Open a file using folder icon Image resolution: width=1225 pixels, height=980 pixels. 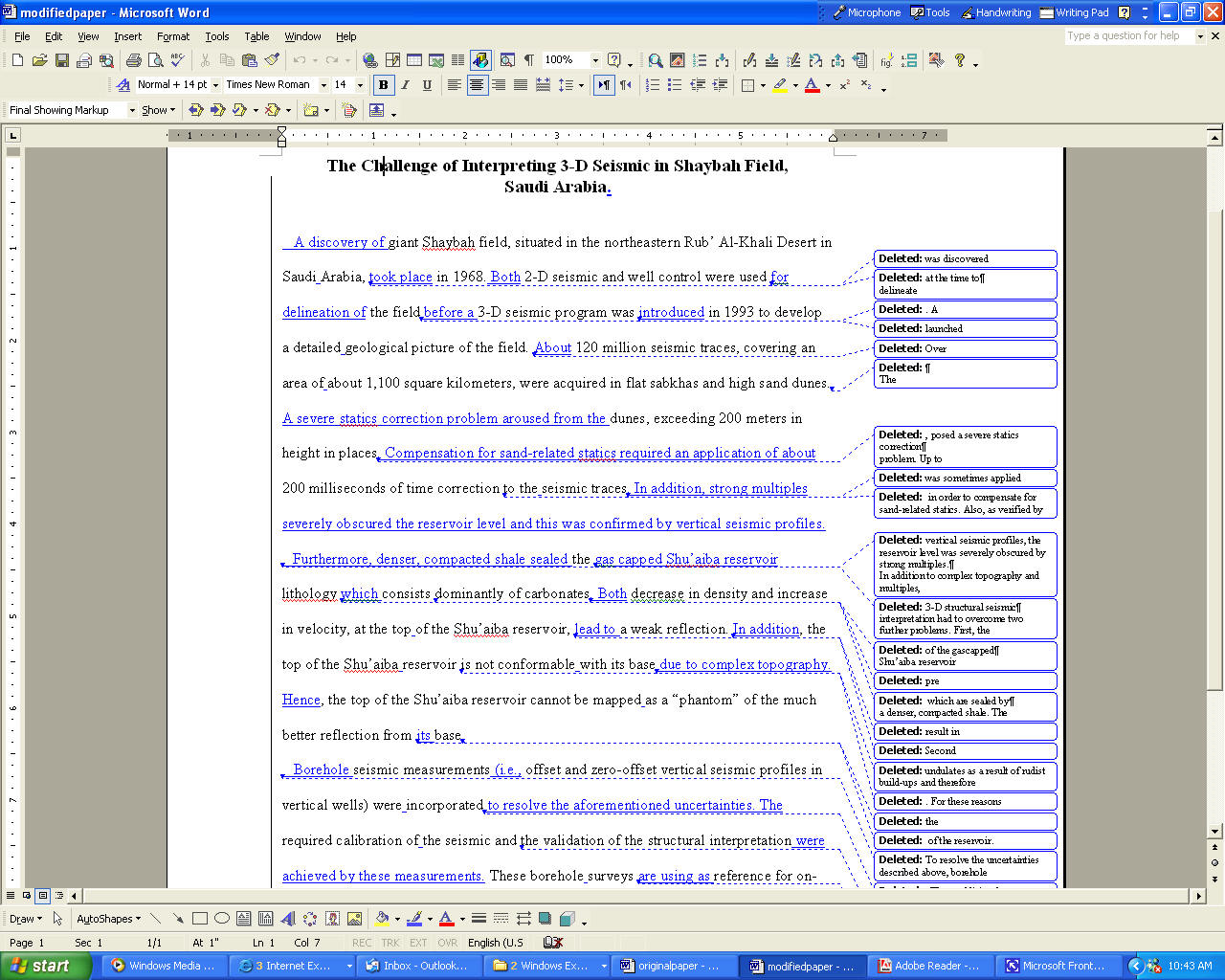point(39,60)
